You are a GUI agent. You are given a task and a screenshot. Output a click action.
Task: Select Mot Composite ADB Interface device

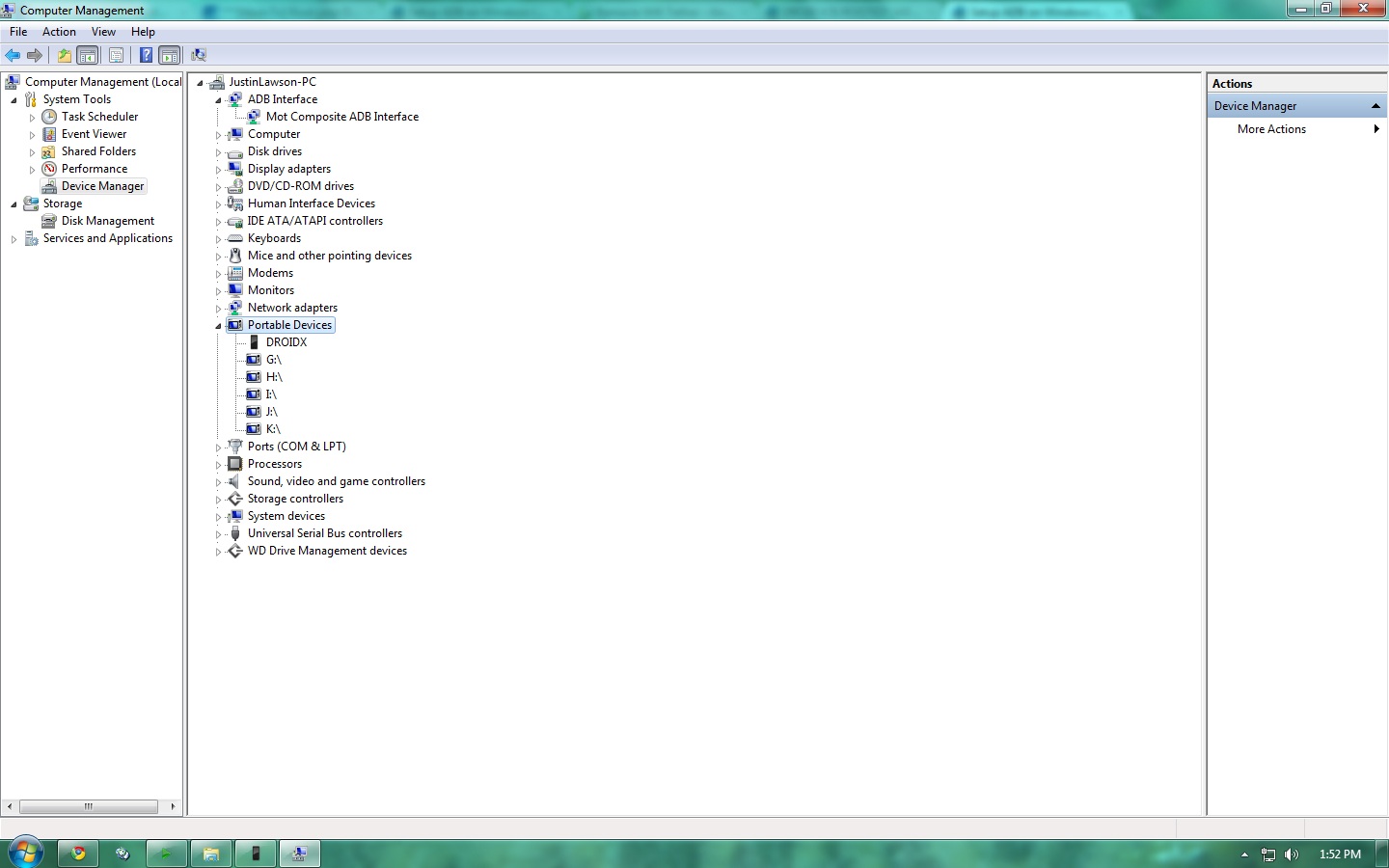tap(341, 117)
